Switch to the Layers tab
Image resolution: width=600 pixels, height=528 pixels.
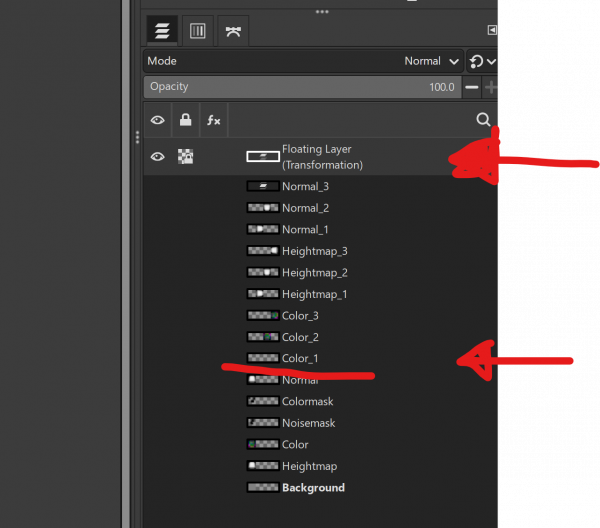coord(162,31)
